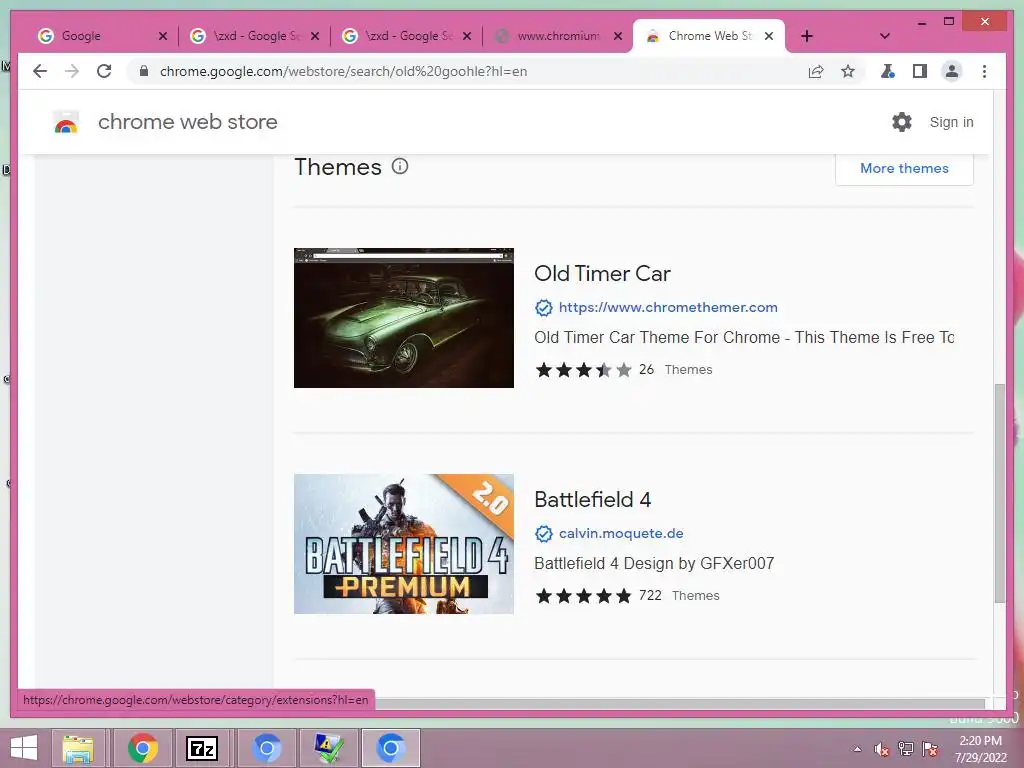Open 7-Zip from the taskbar
The image size is (1024, 768).
pos(202,748)
